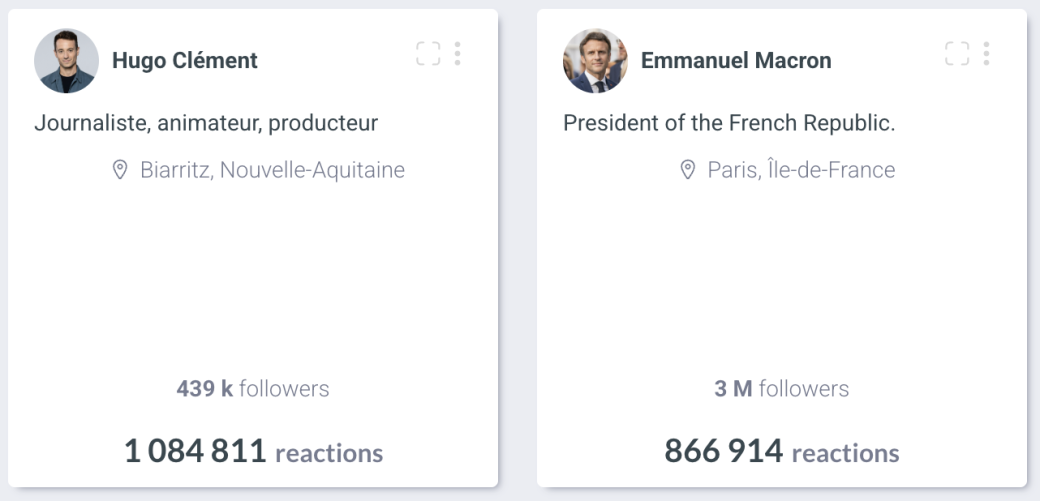1040x501 pixels.
Task: Expand Emmanuel Macron card to fullscreen
Action: 957,54
